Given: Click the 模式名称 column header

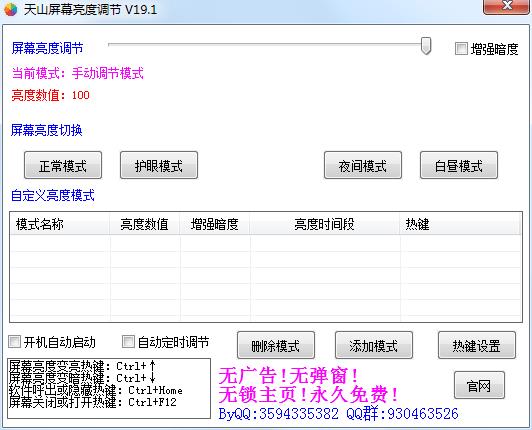Looking at the screenshot, I should click(x=60, y=224).
